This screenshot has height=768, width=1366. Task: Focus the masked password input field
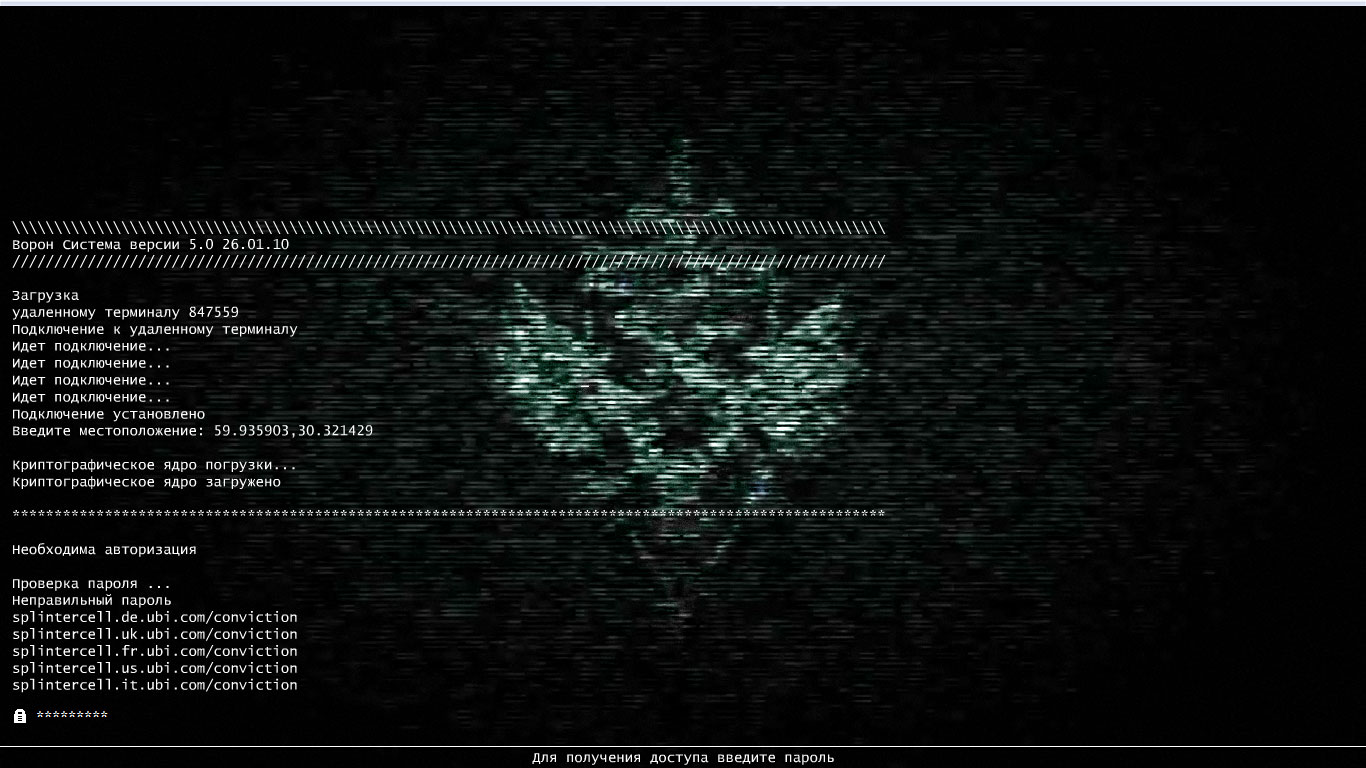(x=72, y=716)
